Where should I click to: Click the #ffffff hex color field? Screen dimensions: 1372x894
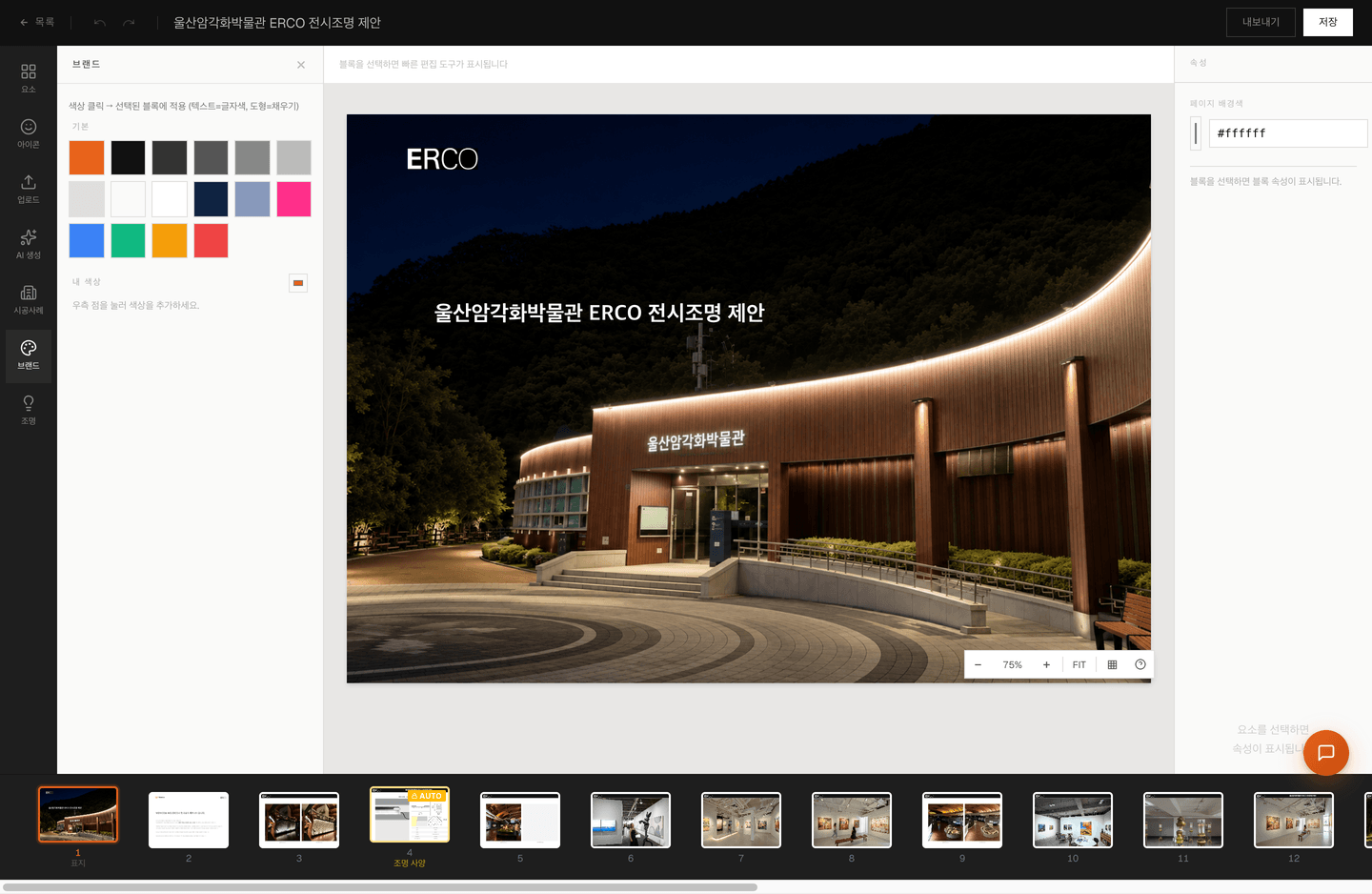click(x=1288, y=133)
